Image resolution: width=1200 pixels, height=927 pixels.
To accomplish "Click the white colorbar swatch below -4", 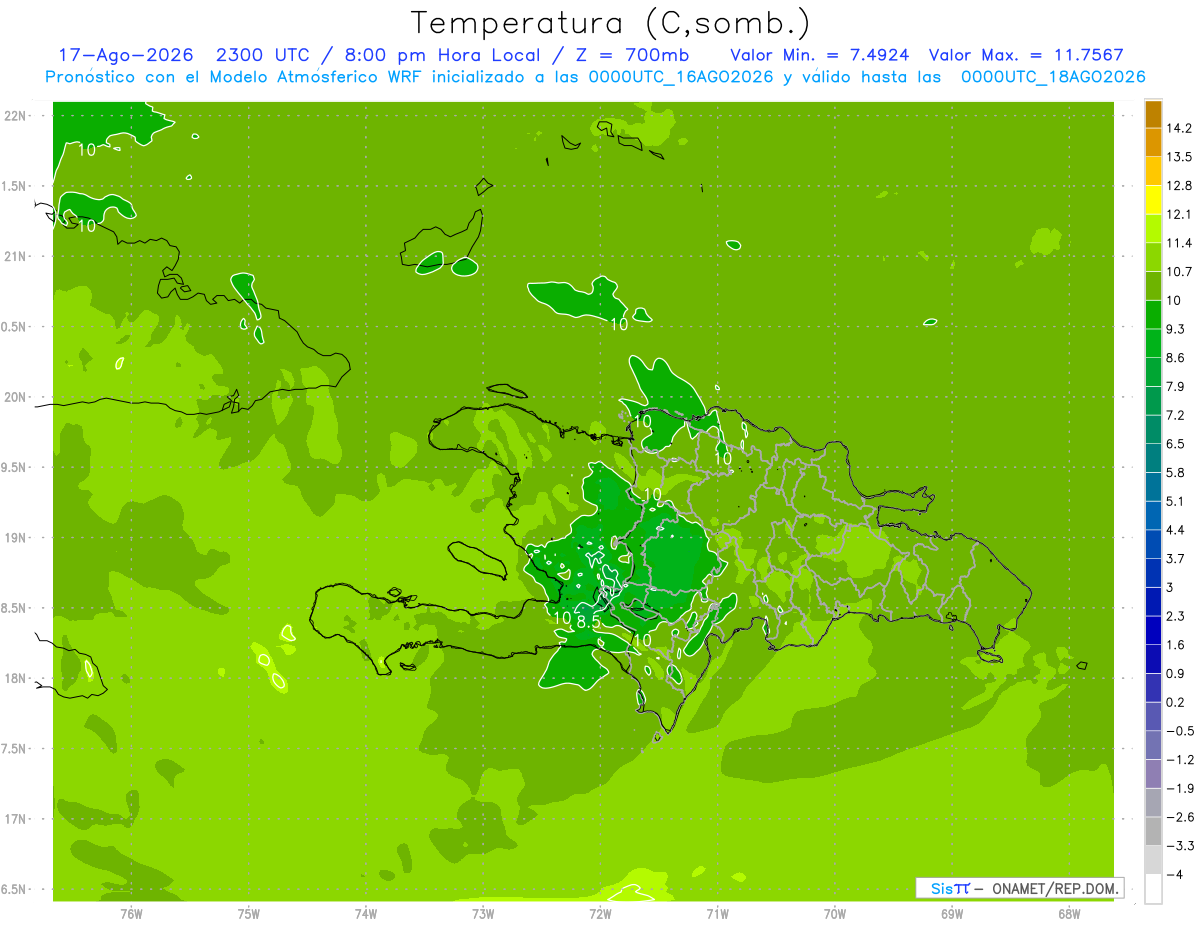I will pos(1153,889).
